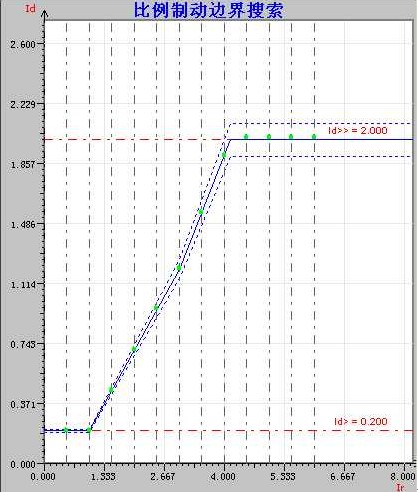The image size is (418, 492).
Task: Click the Id vertical axis label
Action: (30, 9)
